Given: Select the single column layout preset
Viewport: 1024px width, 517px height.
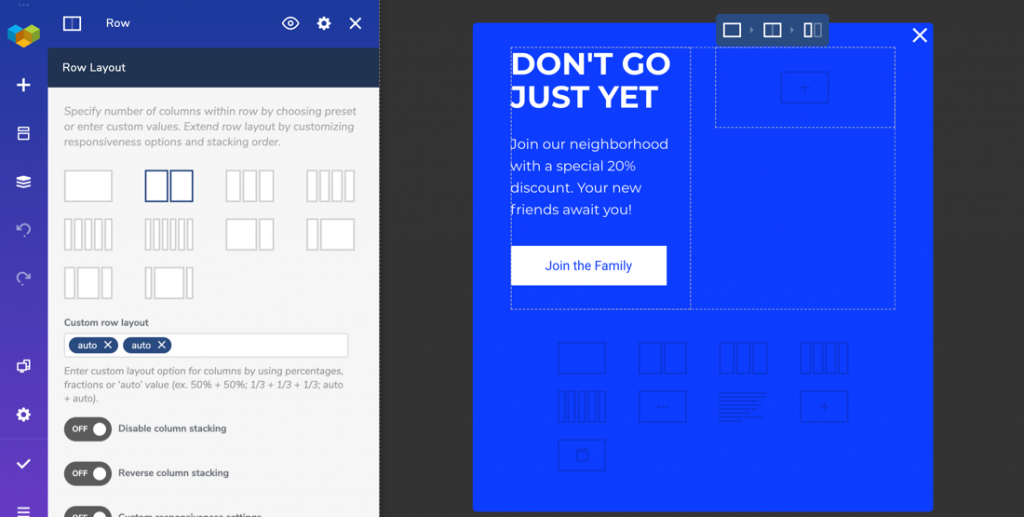Looking at the screenshot, I should [x=88, y=186].
